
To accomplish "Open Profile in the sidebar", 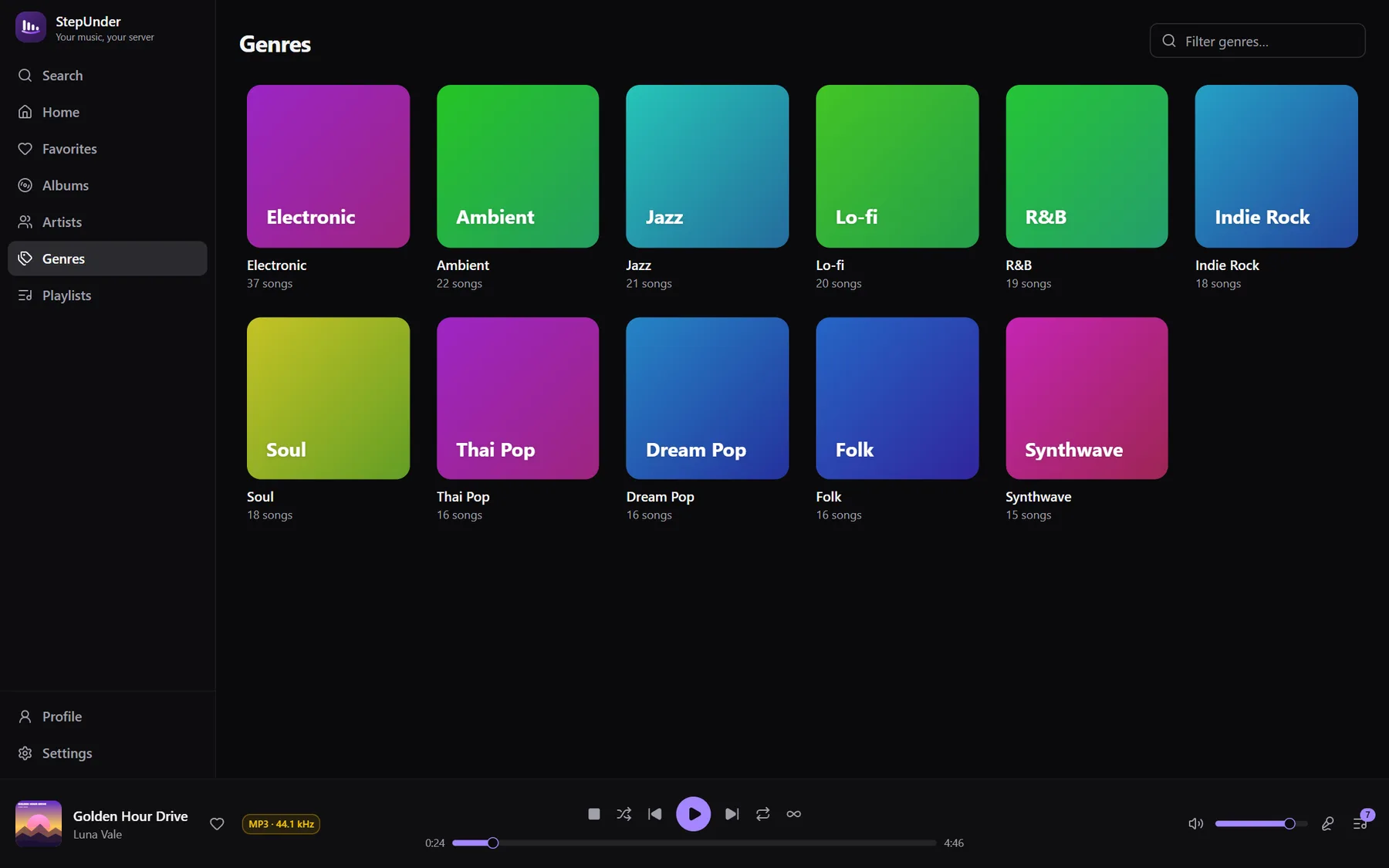I will coord(107,717).
